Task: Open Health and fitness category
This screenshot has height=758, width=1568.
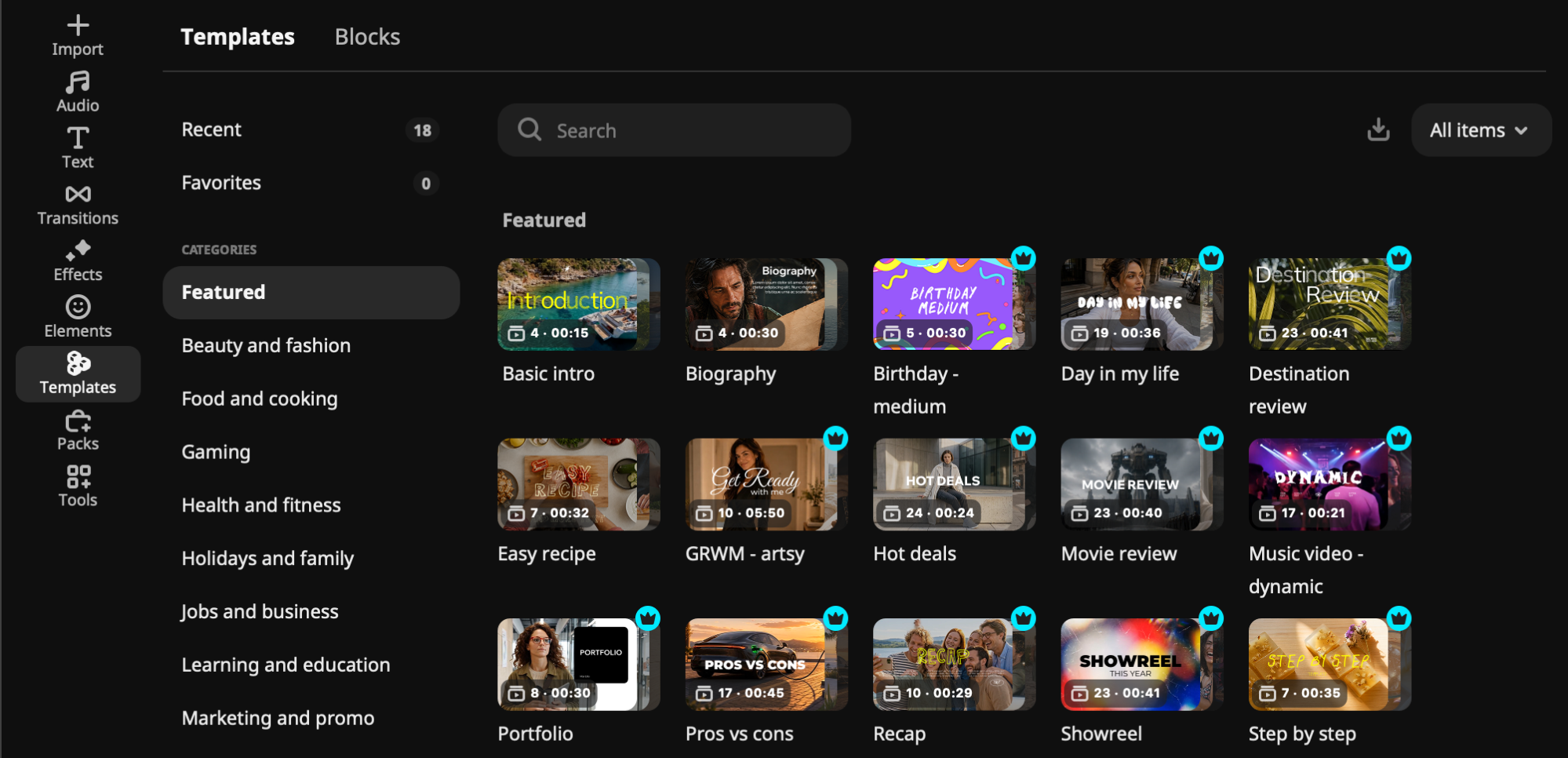Action: (x=311, y=505)
